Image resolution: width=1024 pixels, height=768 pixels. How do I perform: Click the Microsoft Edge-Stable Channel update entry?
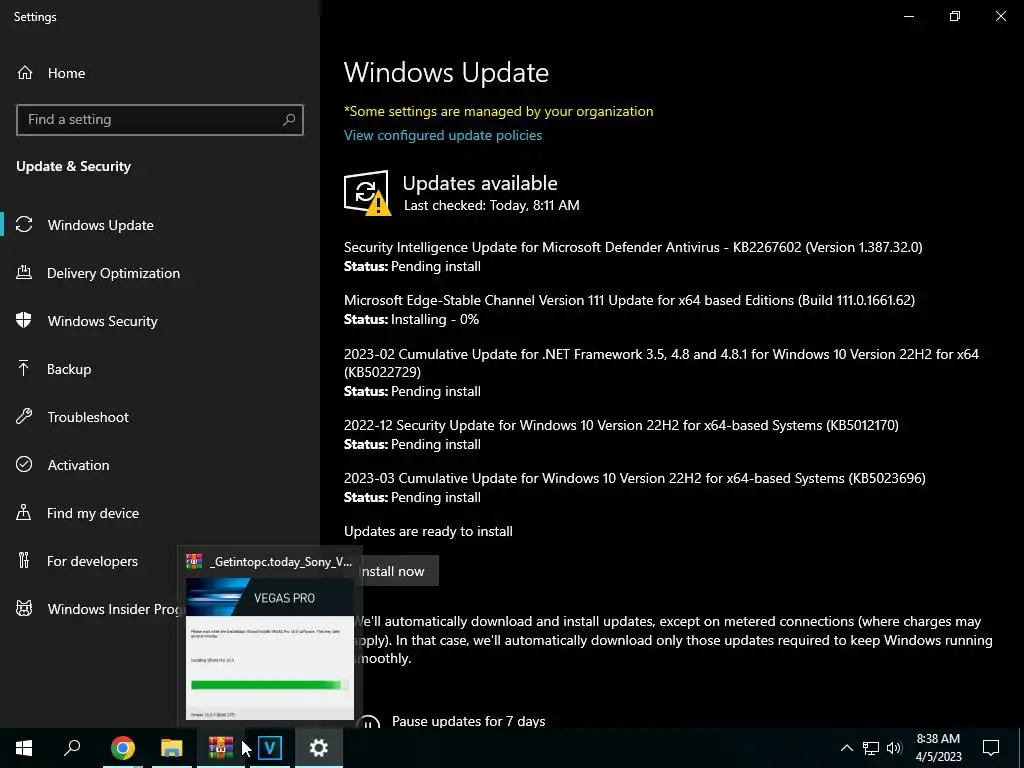pos(629,300)
